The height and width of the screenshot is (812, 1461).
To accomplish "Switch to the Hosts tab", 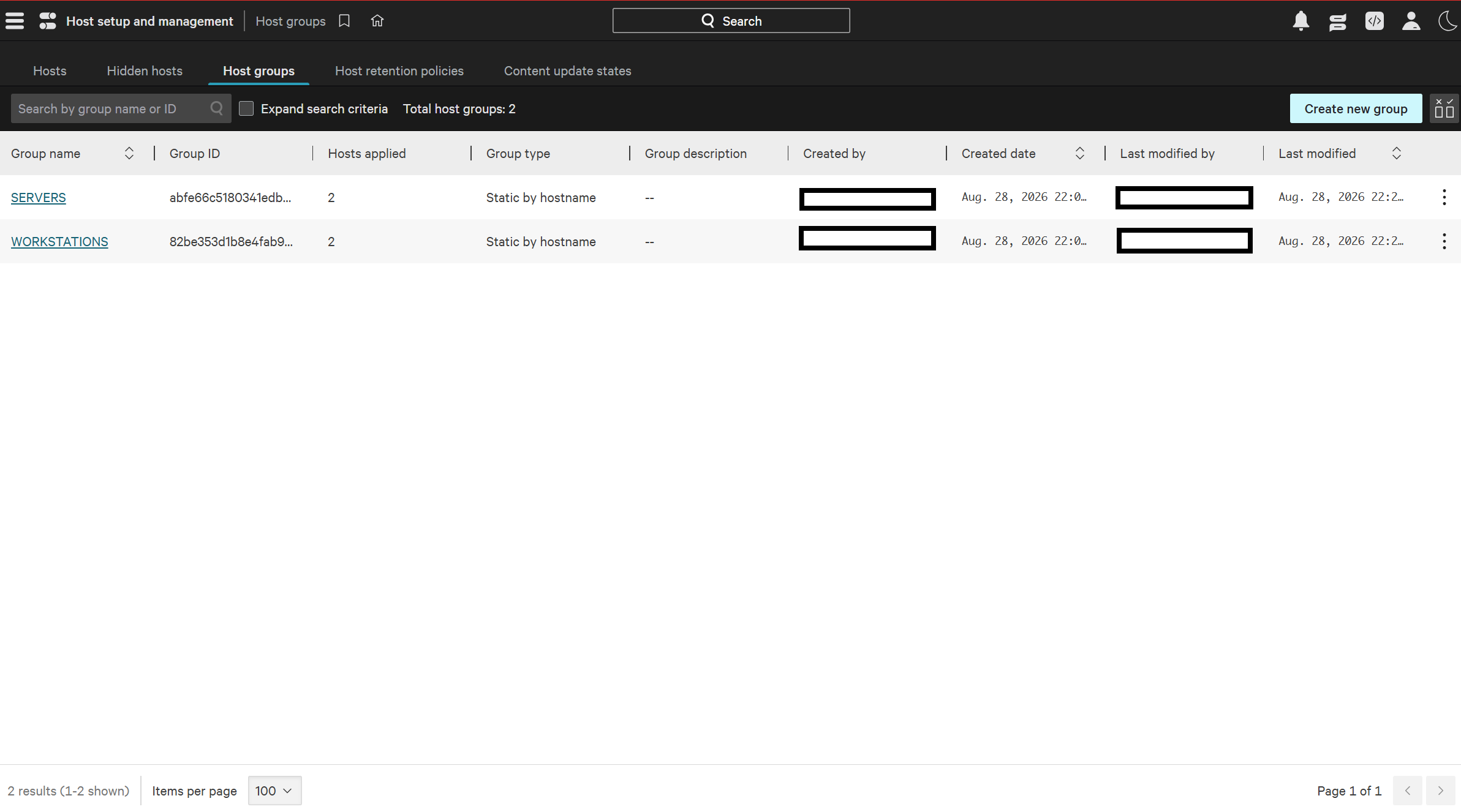I will [50, 71].
